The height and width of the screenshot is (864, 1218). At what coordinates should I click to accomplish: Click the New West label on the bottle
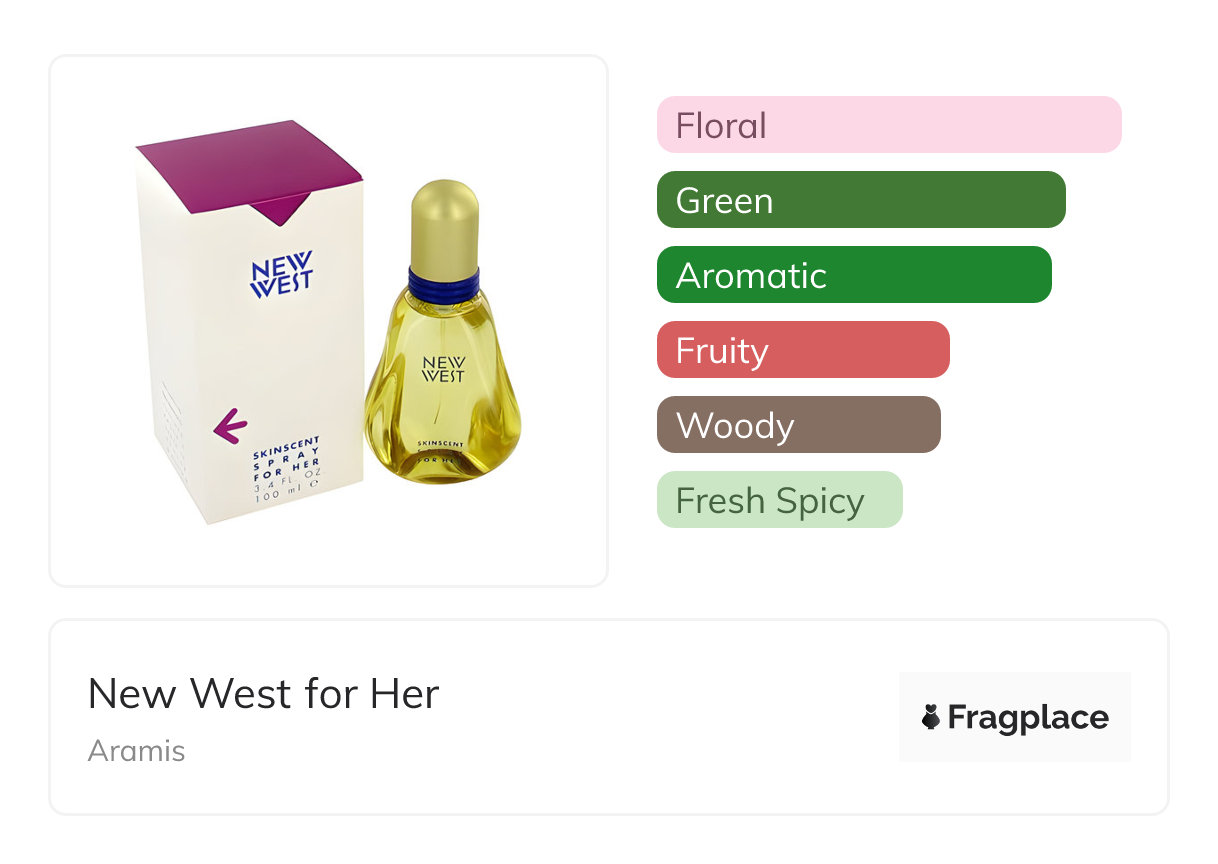click(443, 367)
